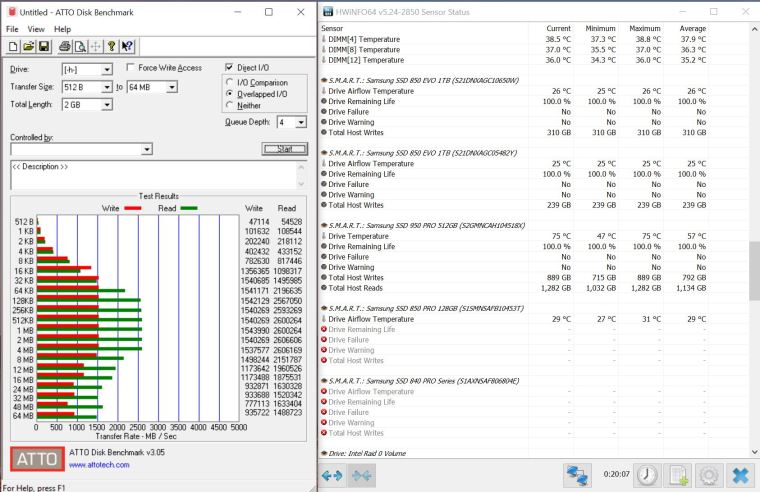
Task: Open a benchmark file with folder icon
Action: click(x=29, y=47)
